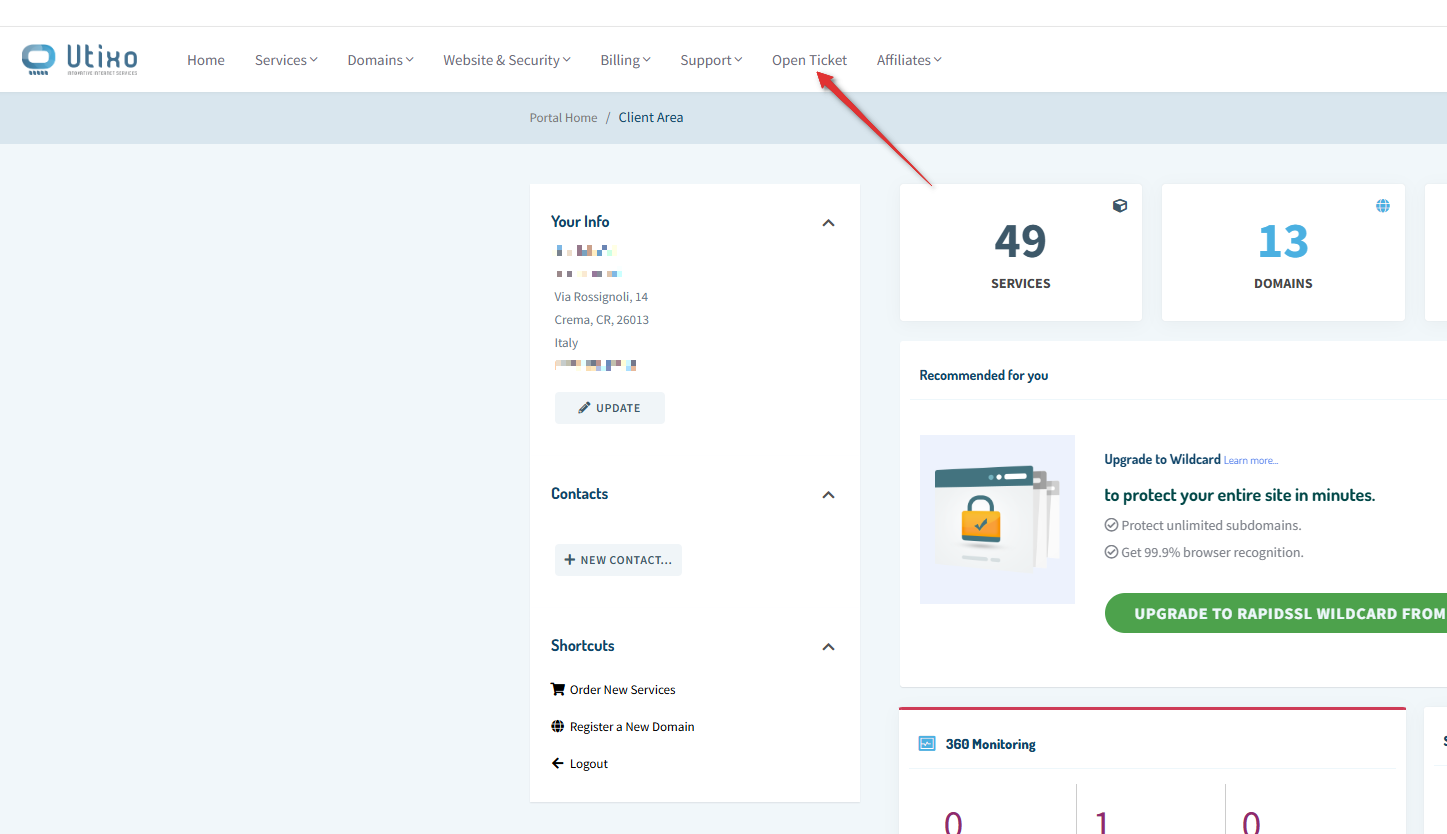Click the pencil icon on Update button
The width and height of the screenshot is (1447, 834).
pyautogui.click(x=585, y=408)
